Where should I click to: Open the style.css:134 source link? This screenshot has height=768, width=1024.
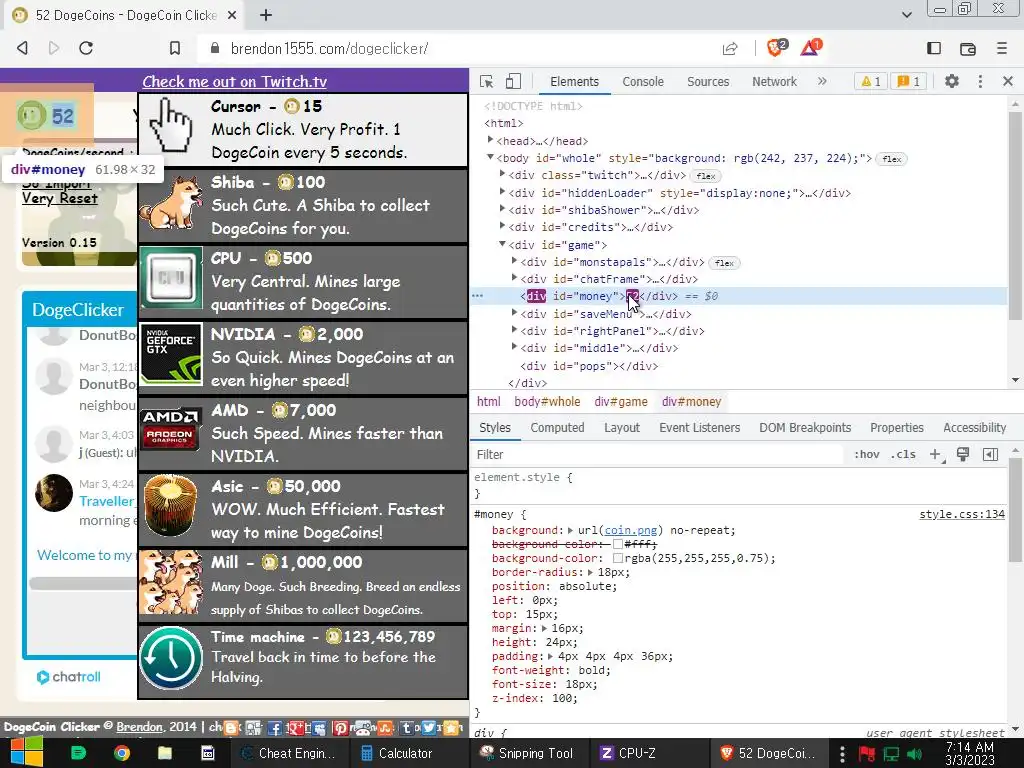pyautogui.click(x=961, y=515)
